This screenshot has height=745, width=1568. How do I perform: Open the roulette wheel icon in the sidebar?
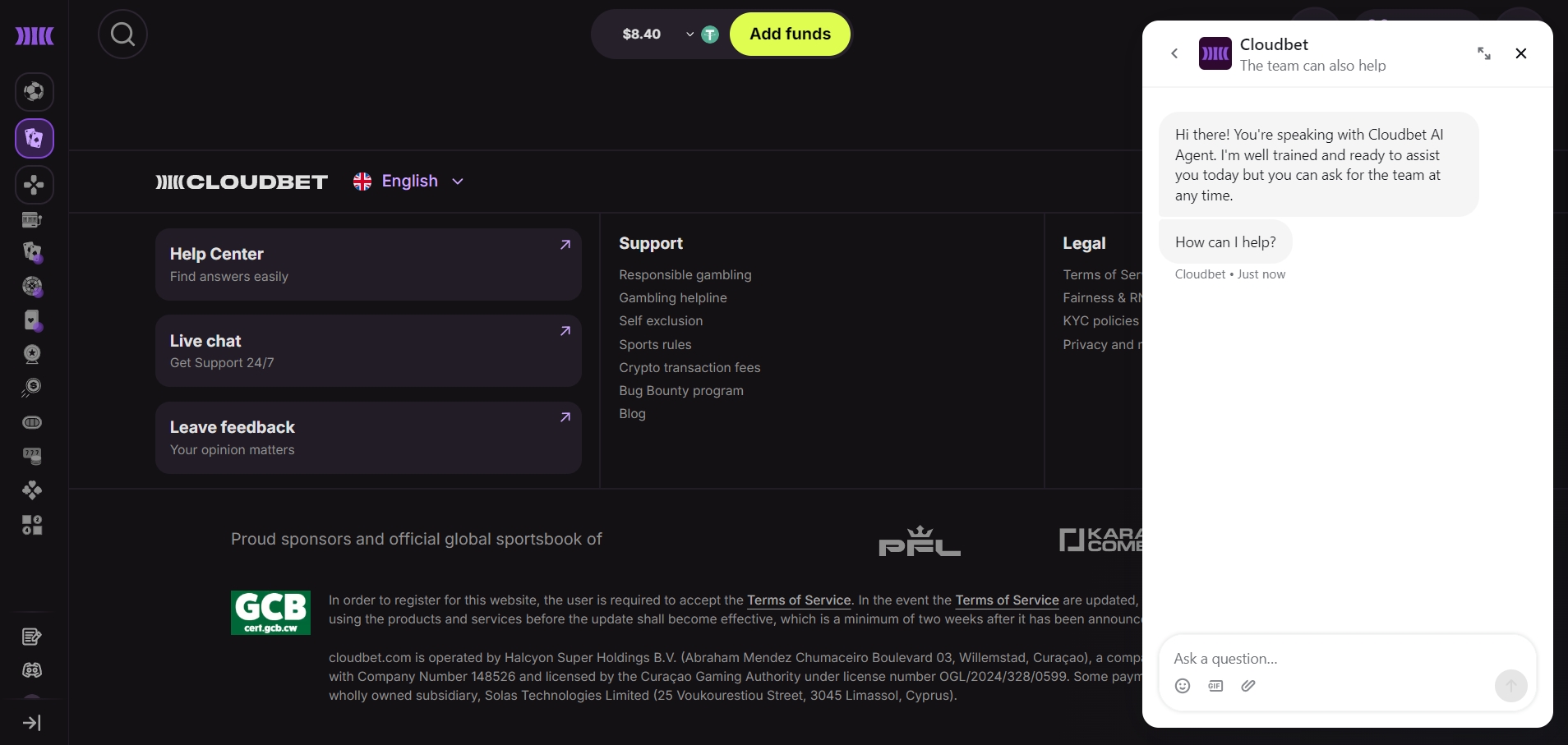coord(32,287)
